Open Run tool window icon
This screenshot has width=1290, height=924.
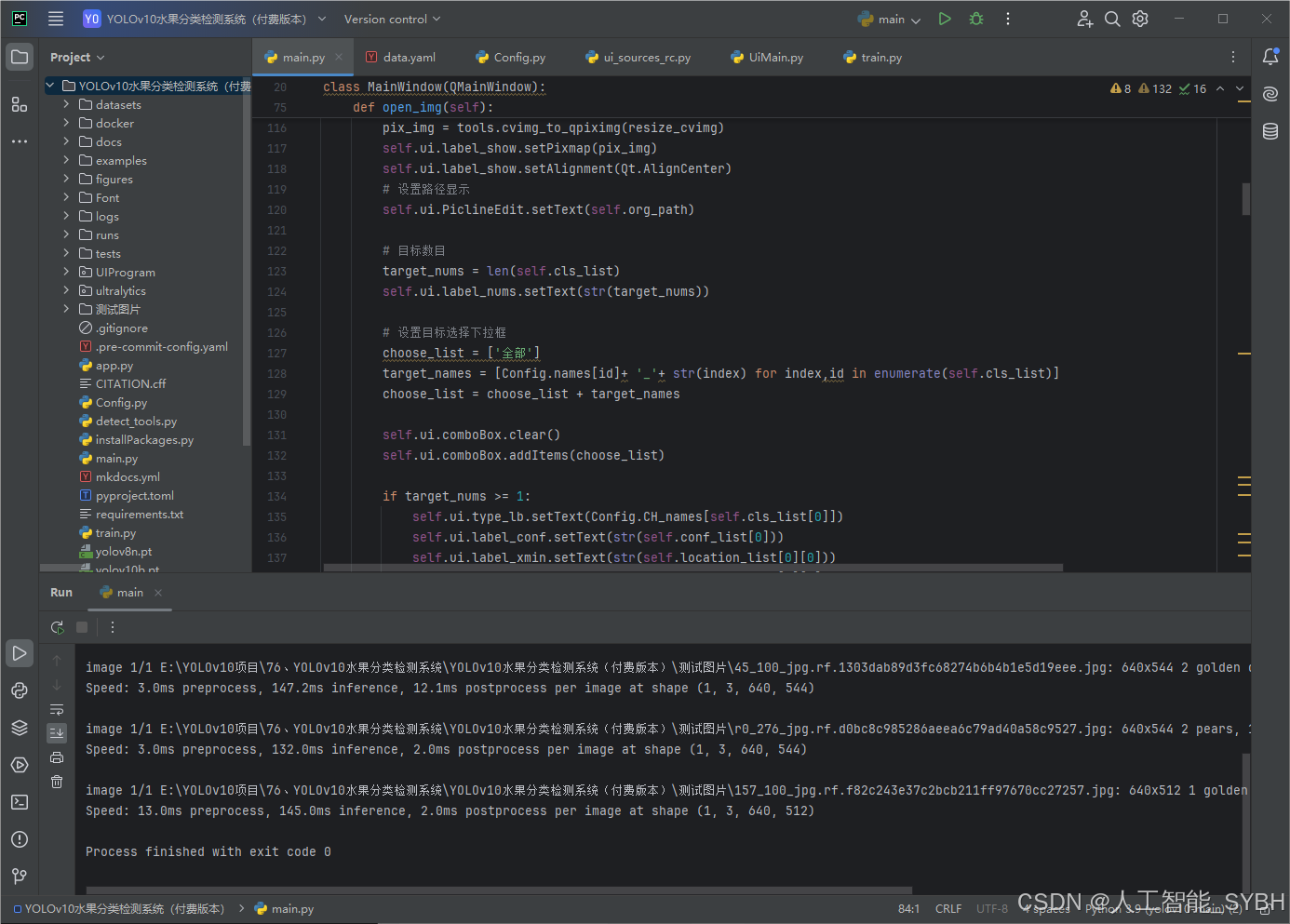click(20, 653)
